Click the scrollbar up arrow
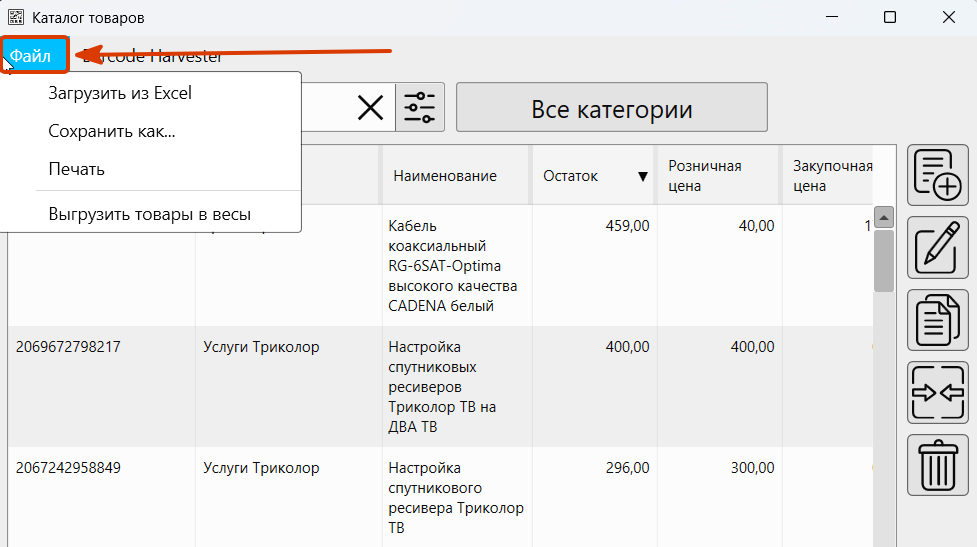Screen dimensions: 977x547 pos(884,217)
